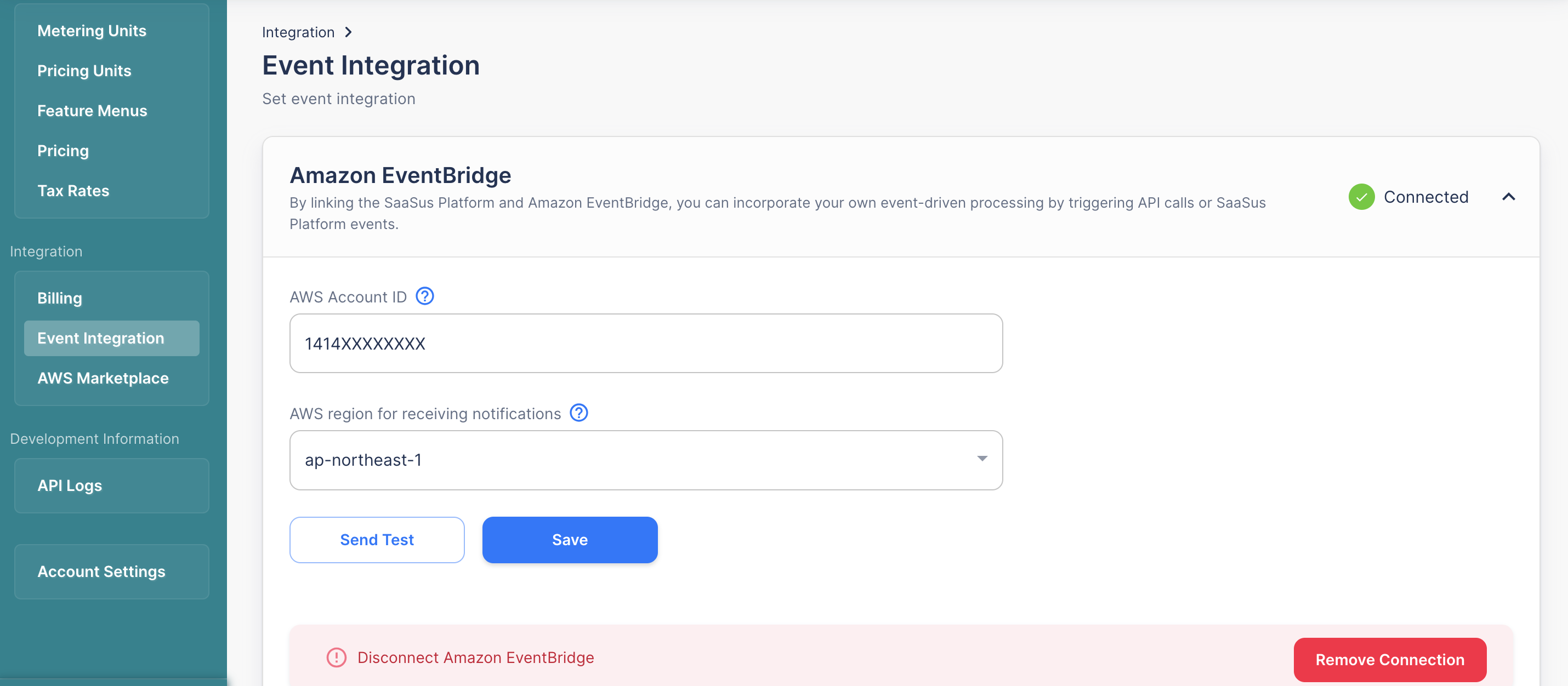1568x686 pixels.
Task: Open AWS Account ID help icon
Action: (x=424, y=296)
